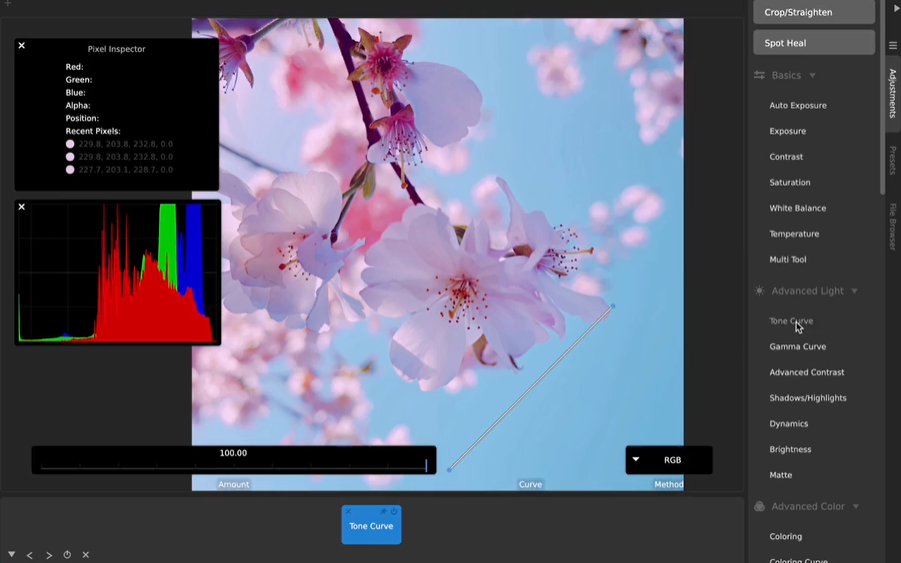Choose Temperature from Basics

794,234
